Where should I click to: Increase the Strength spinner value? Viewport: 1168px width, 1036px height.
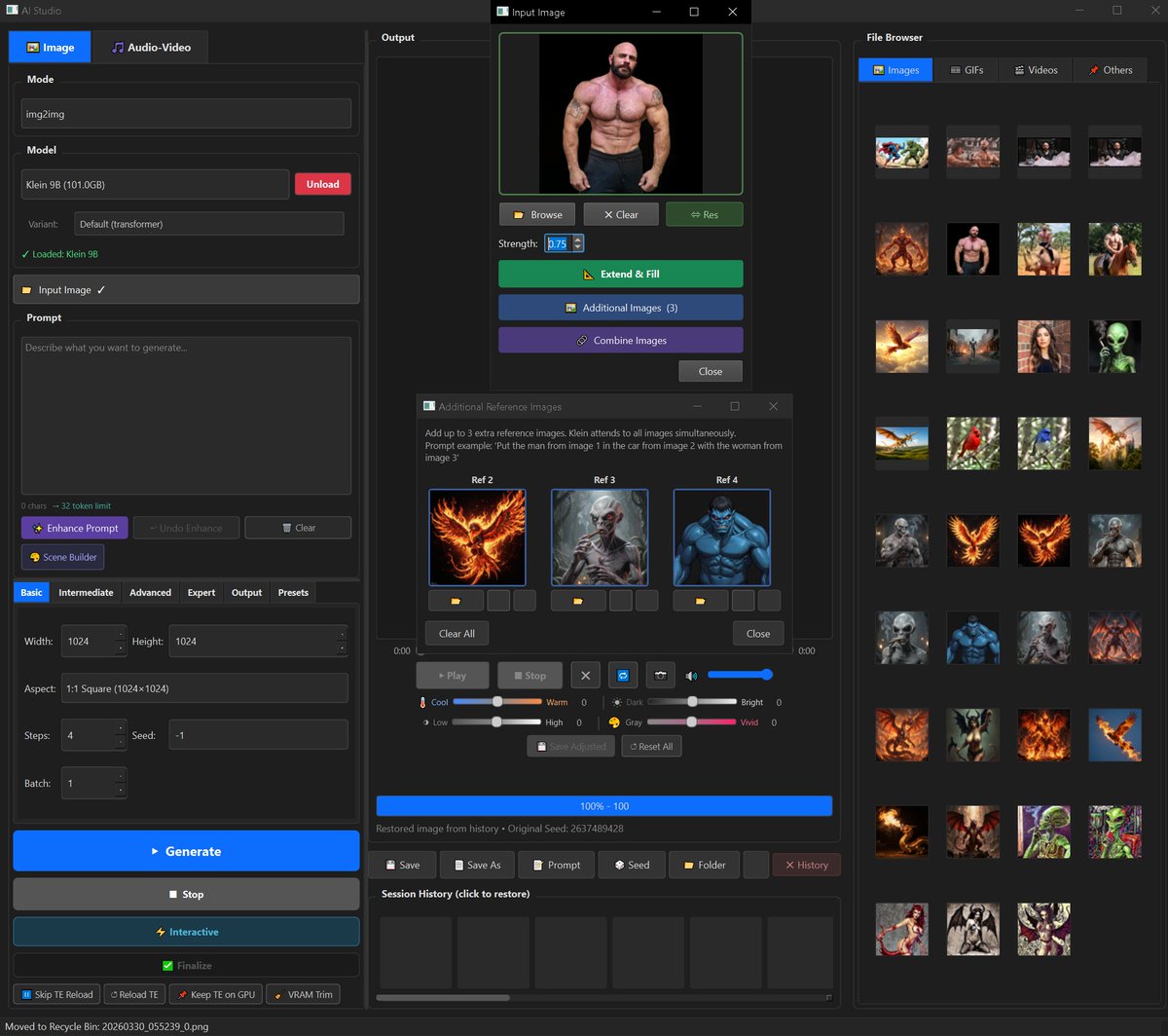[x=577, y=240]
